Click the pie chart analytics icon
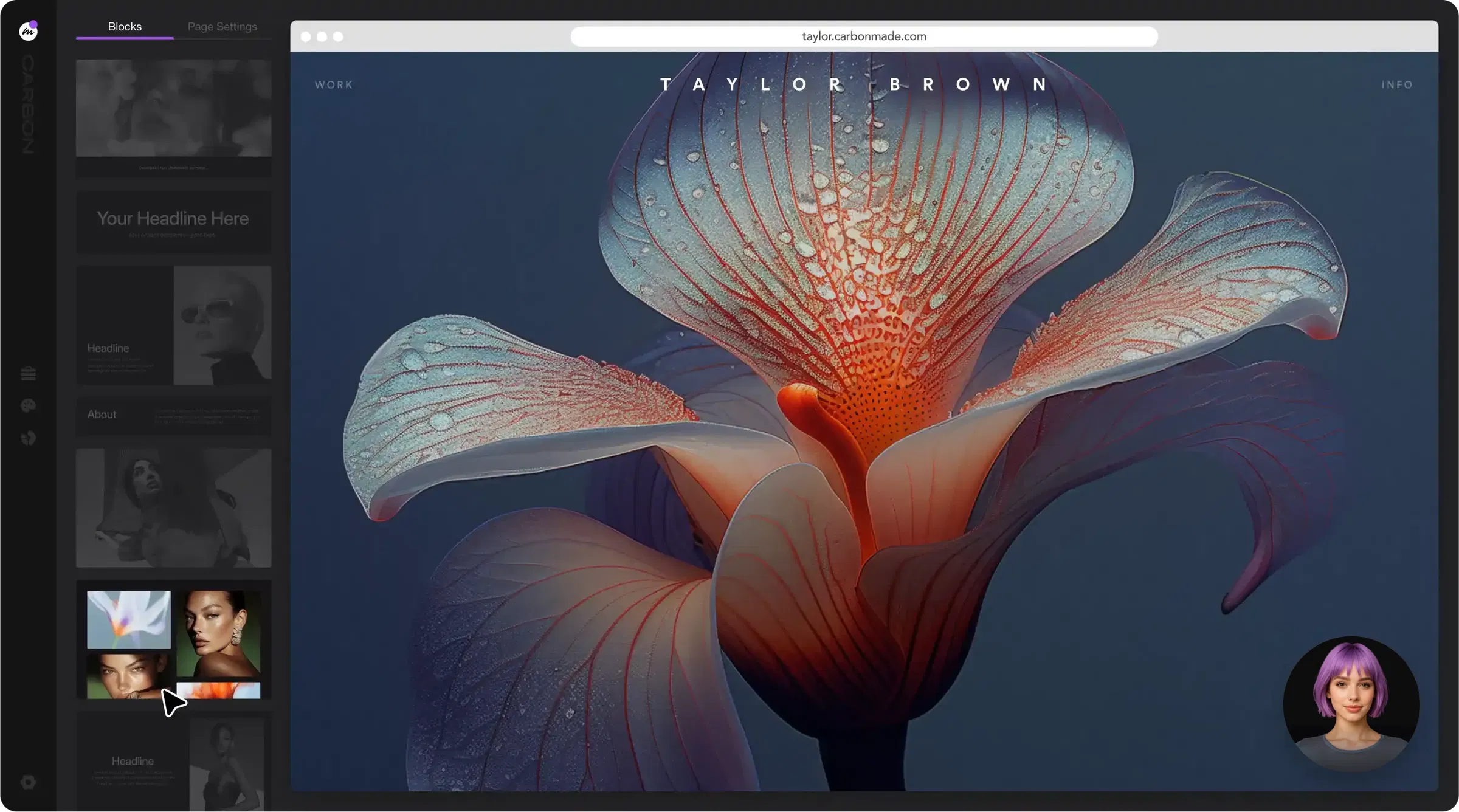 coord(28,438)
